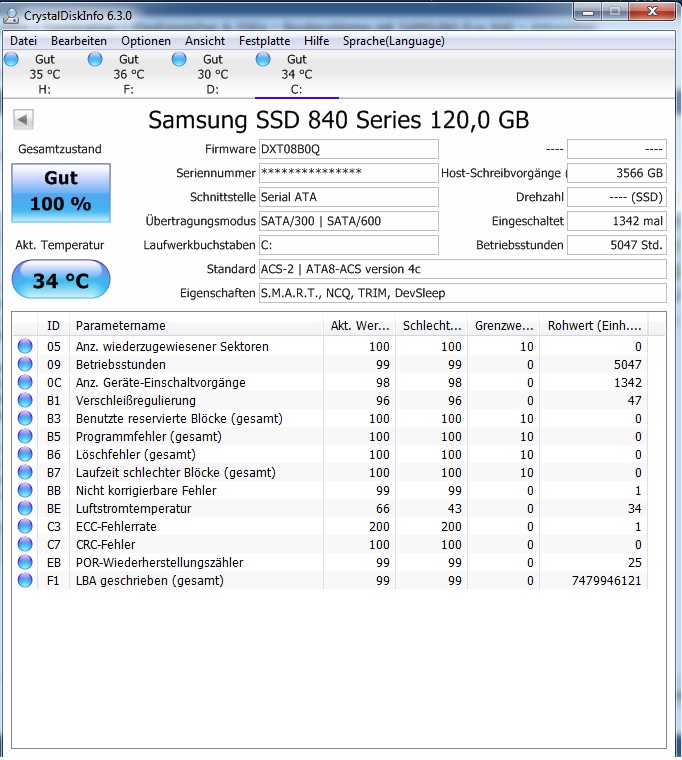Click the Betriebsstunden value 5047 Std.
Screen dimensions: 682x760
617,245
